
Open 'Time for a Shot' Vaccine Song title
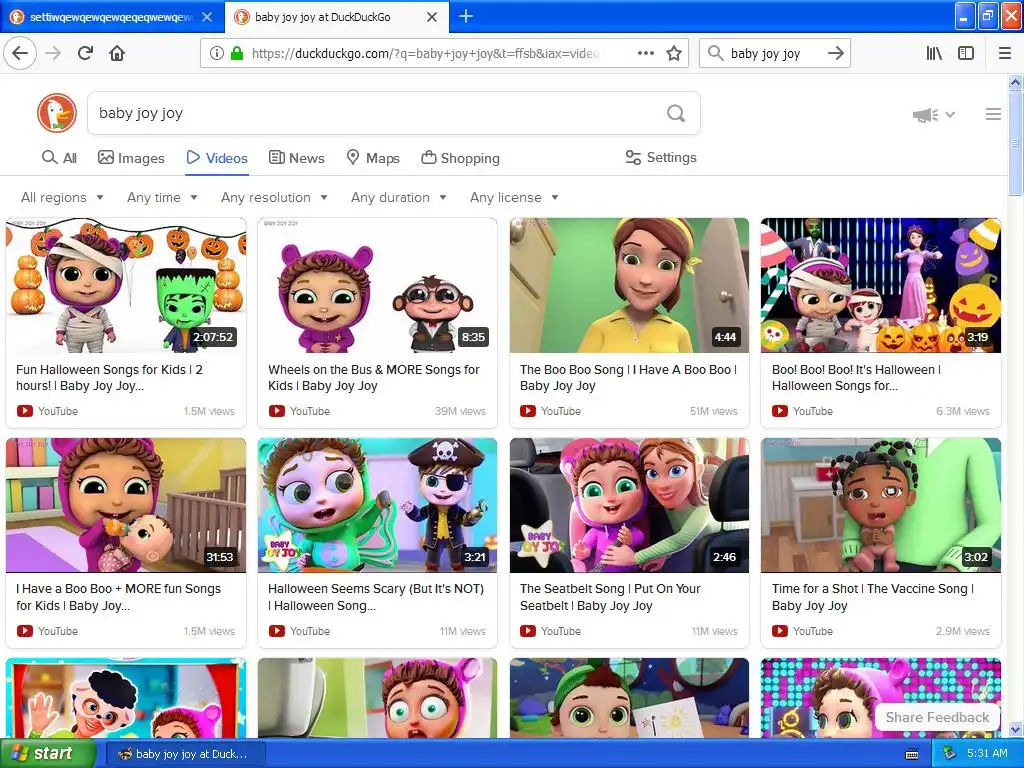tap(872, 597)
